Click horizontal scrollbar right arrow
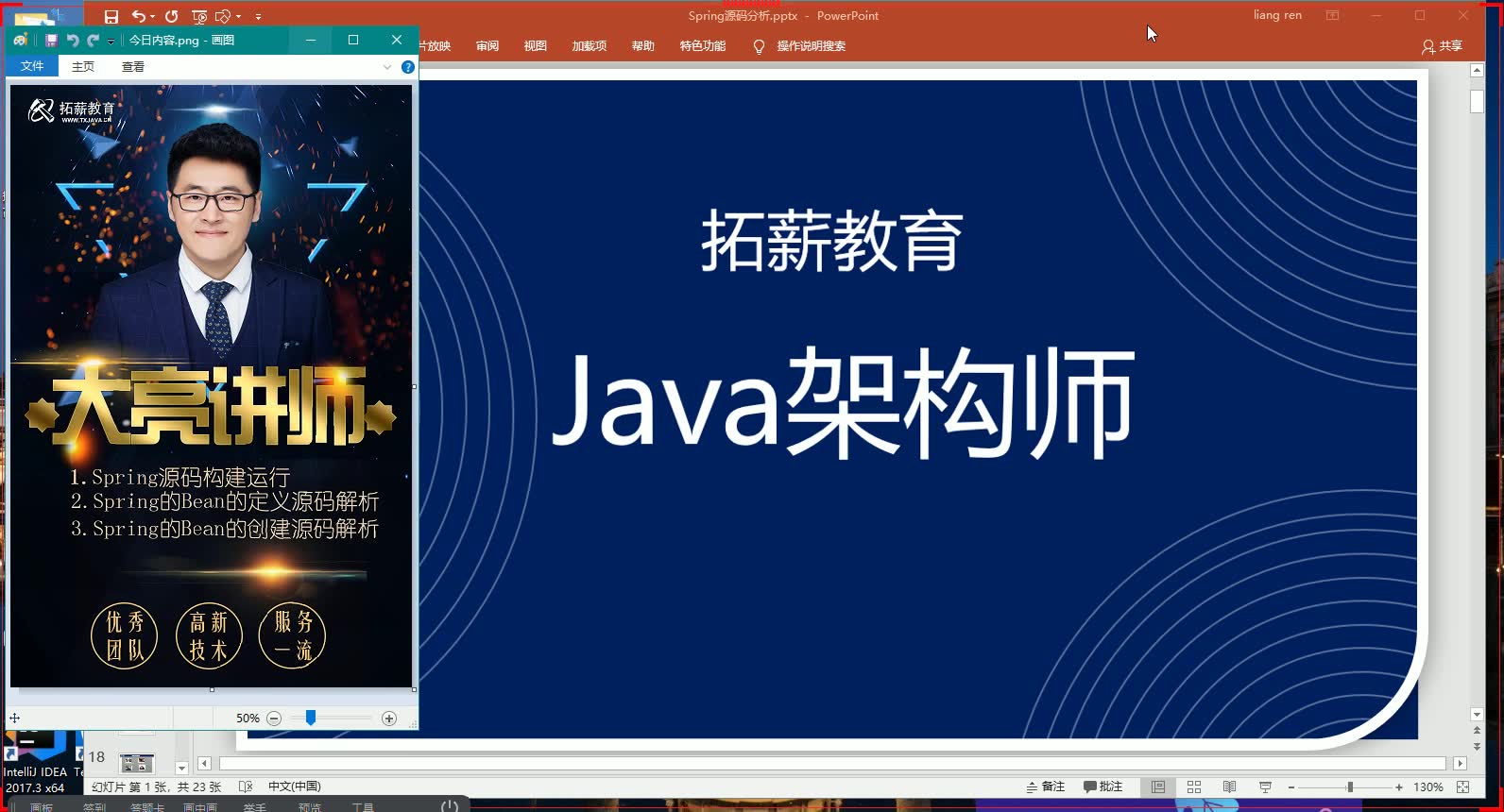The width and height of the screenshot is (1504, 812). 1460,763
